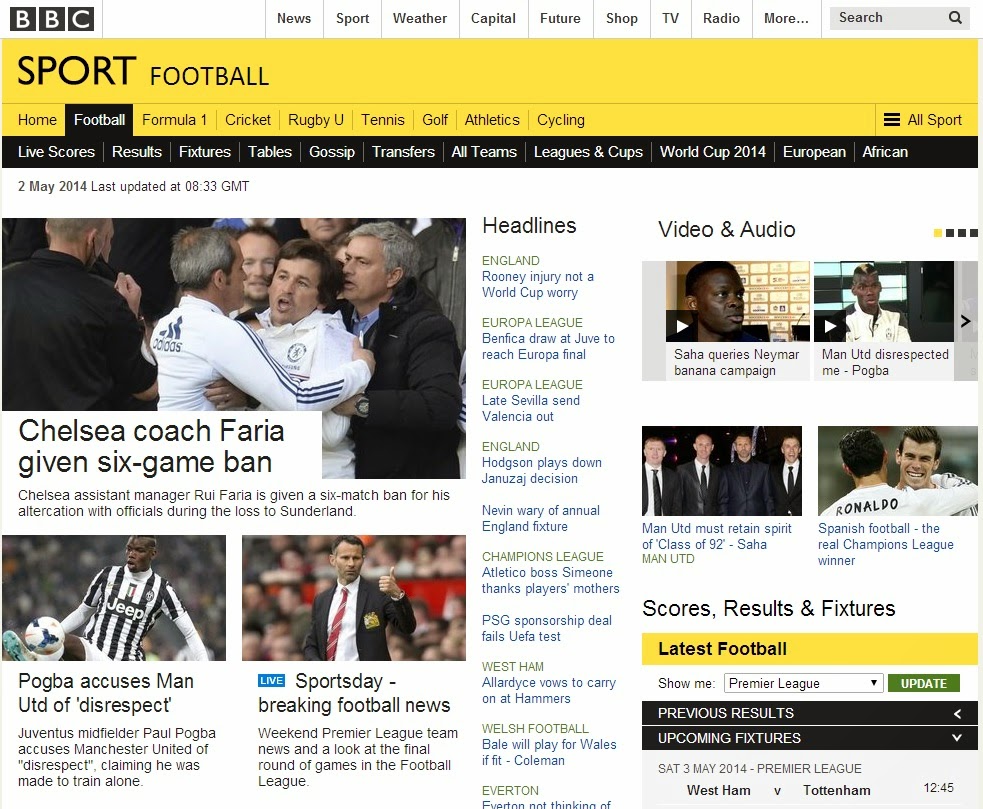Read Bale will play for Wales headline
Viewport: 983px width, 809px height.
(549, 753)
